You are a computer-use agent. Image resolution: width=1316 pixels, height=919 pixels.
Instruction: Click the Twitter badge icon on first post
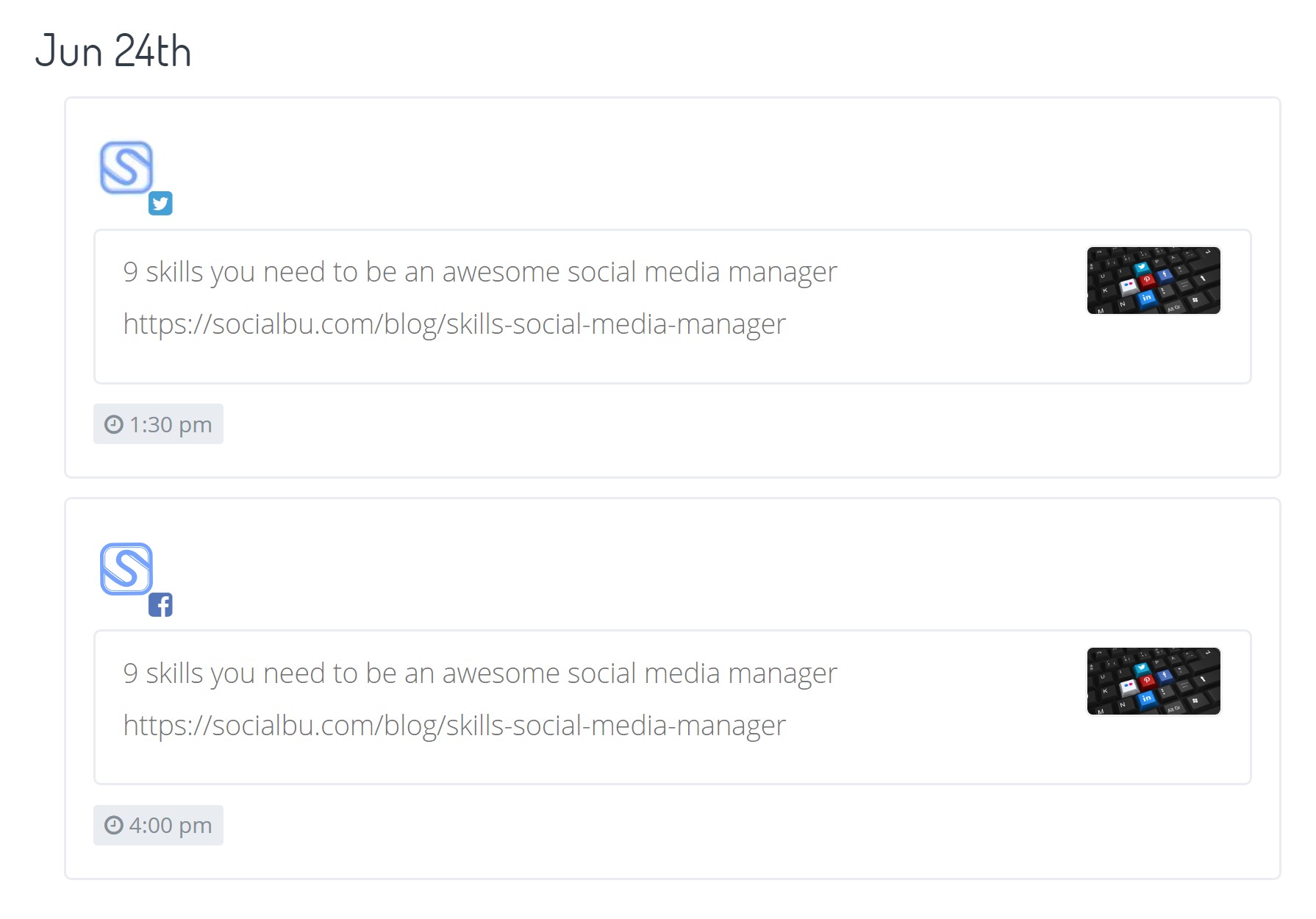160,203
